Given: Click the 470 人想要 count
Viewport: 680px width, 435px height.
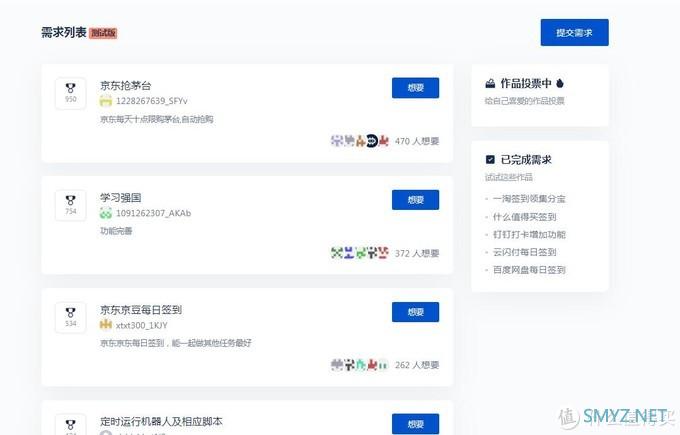Looking at the screenshot, I should click(417, 141).
